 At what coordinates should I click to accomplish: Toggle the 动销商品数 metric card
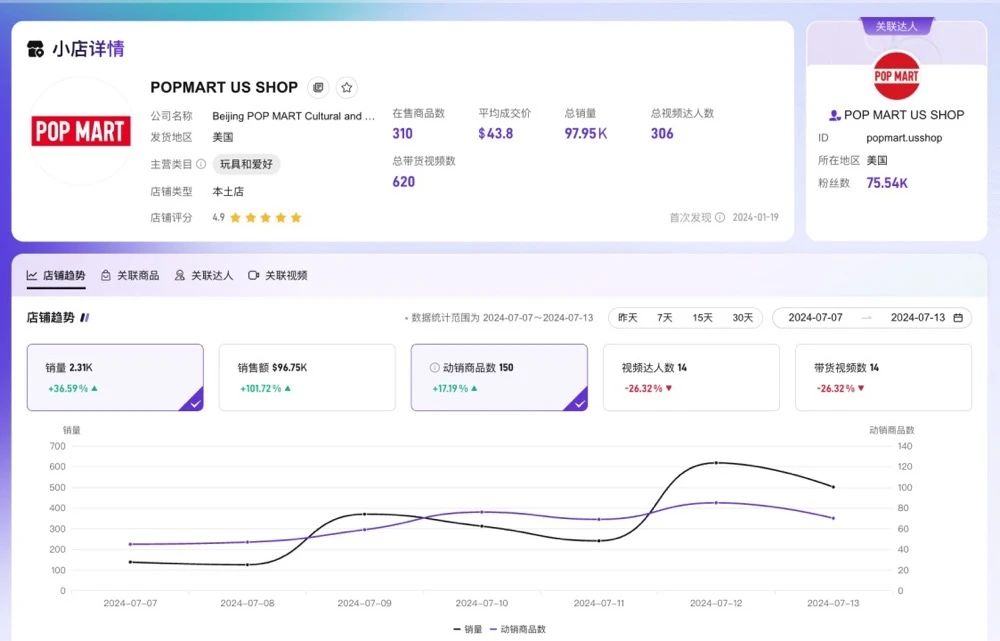[499, 377]
